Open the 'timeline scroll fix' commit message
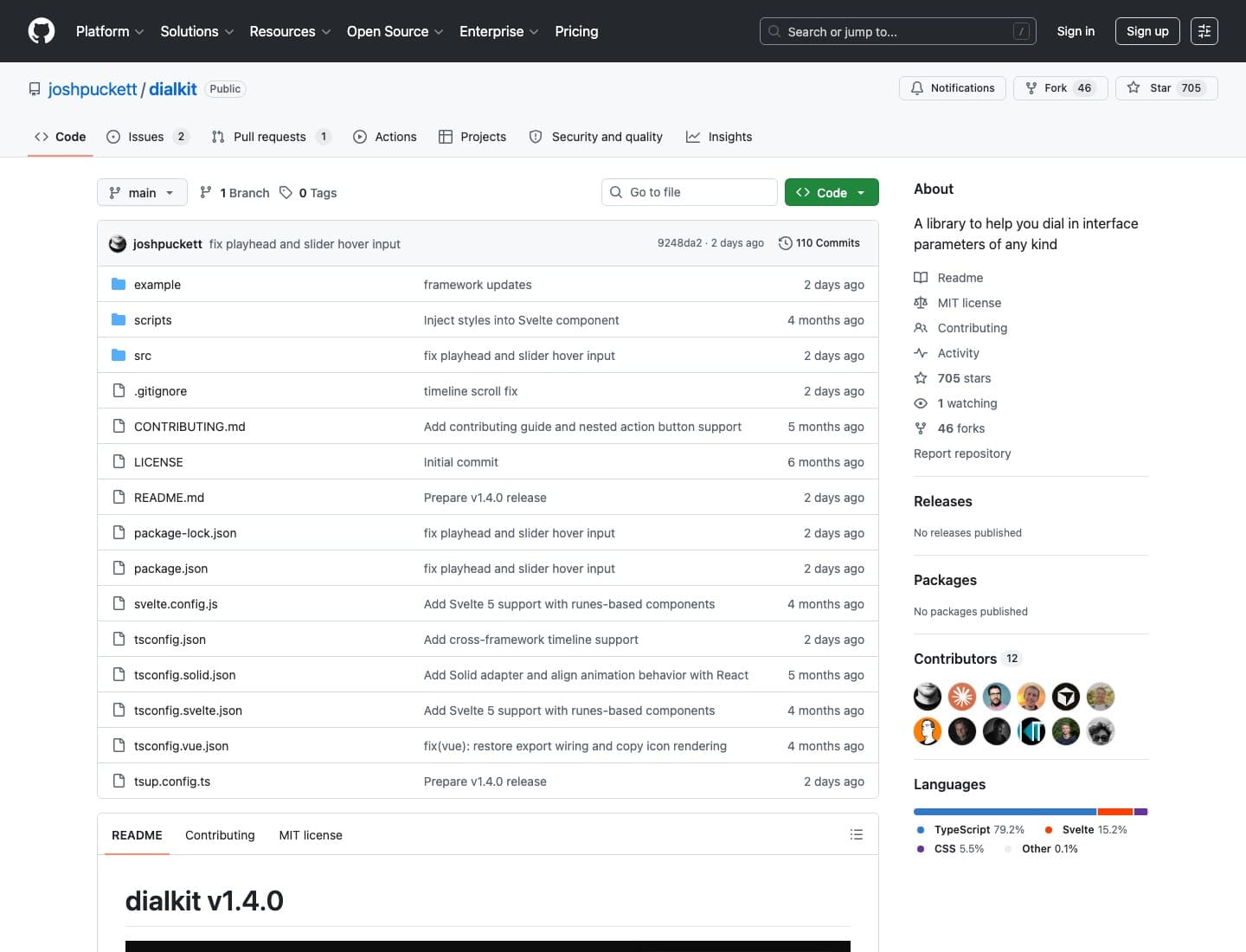This screenshot has height=952, width=1246. tap(471, 391)
